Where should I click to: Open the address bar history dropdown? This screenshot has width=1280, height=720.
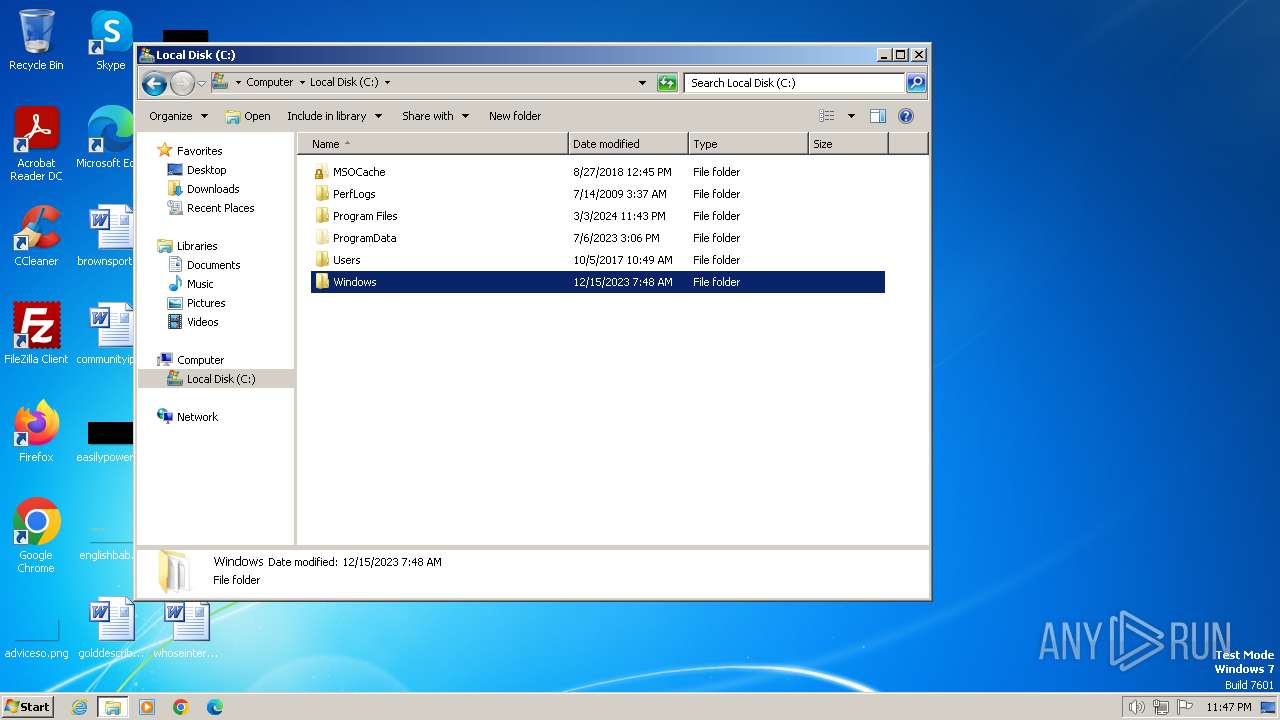tap(642, 83)
